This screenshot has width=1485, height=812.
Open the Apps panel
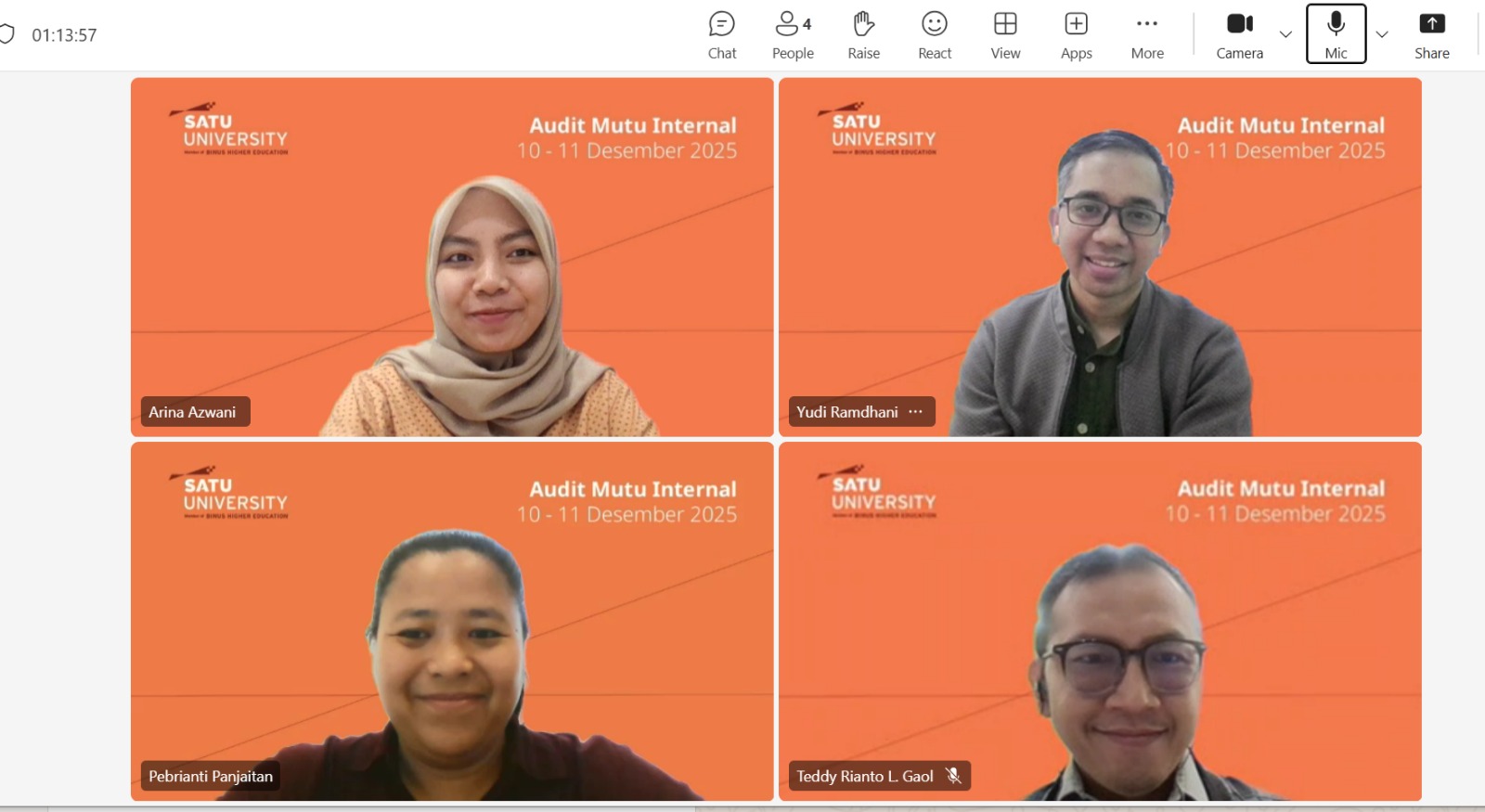point(1076,35)
